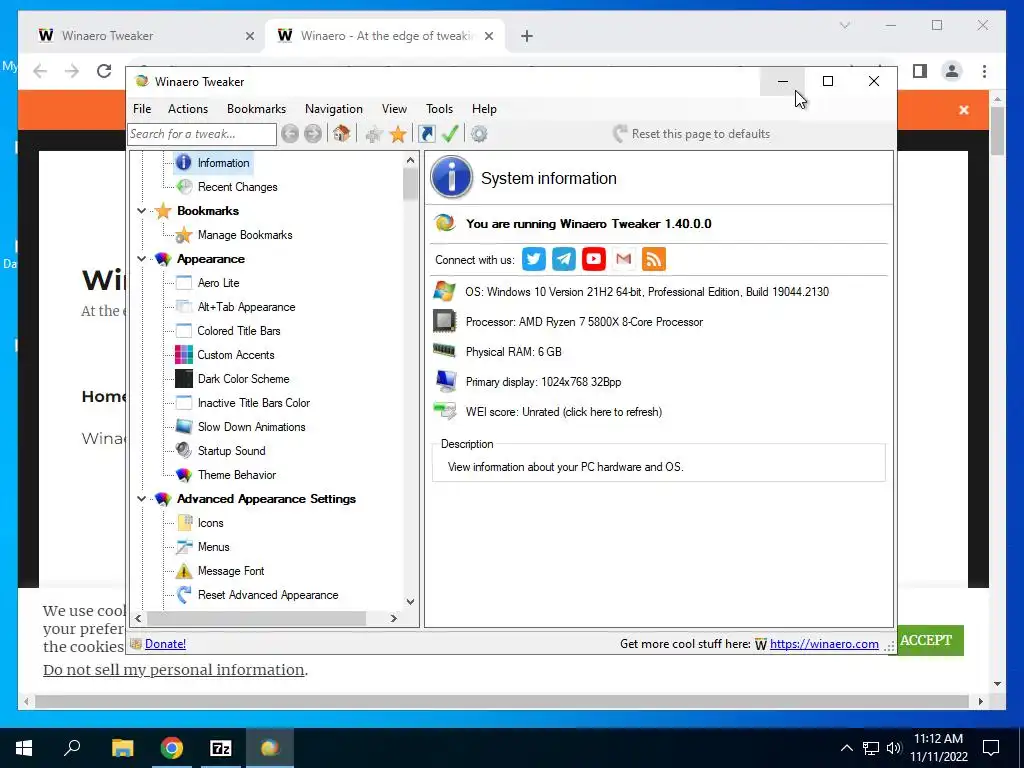Click WEI score to refresh rating
This screenshot has width=1024, height=768.
[x=564, y=412]
